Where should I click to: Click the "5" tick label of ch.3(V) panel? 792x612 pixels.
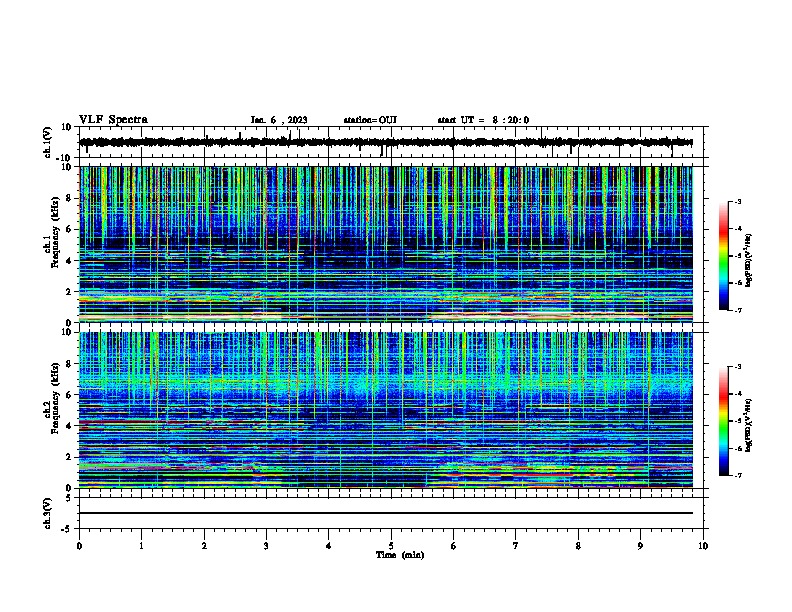click(70, 498)
